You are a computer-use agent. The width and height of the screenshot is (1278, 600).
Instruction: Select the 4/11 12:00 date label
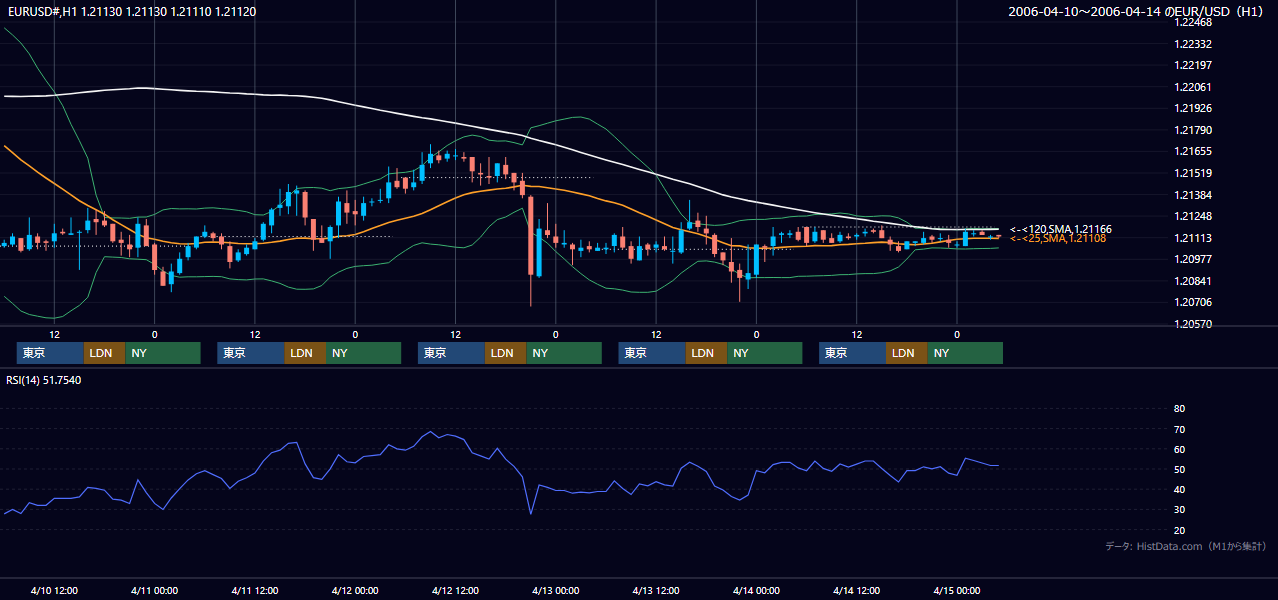pos(254,590)
